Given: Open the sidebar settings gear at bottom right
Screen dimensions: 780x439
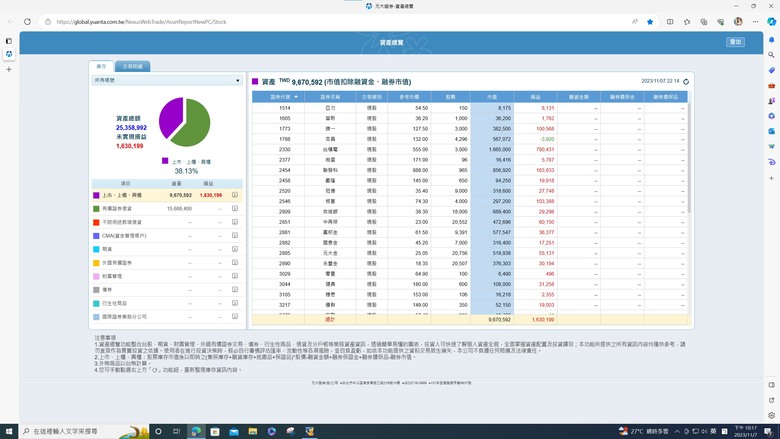Looking at the screenshot, I should point(772,415).
